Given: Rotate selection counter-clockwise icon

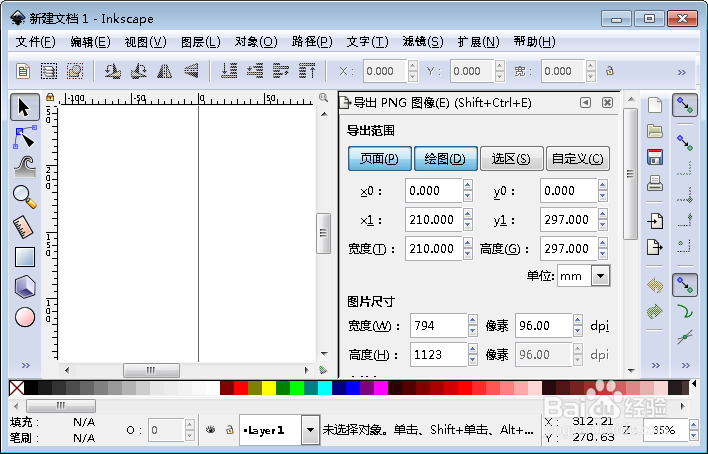Looking at the screenshot, I should [112, 71].
